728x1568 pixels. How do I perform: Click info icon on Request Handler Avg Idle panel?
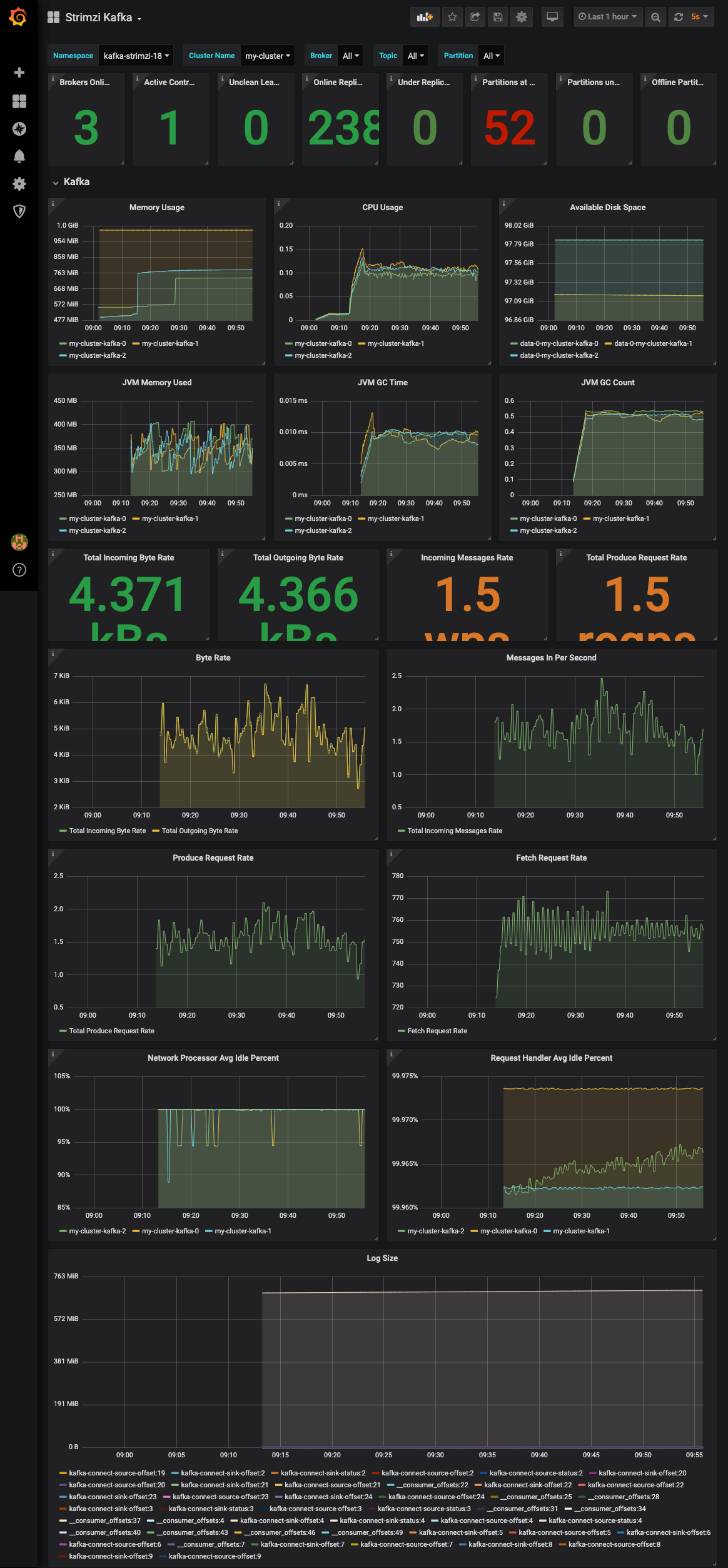click(392, 1054)
